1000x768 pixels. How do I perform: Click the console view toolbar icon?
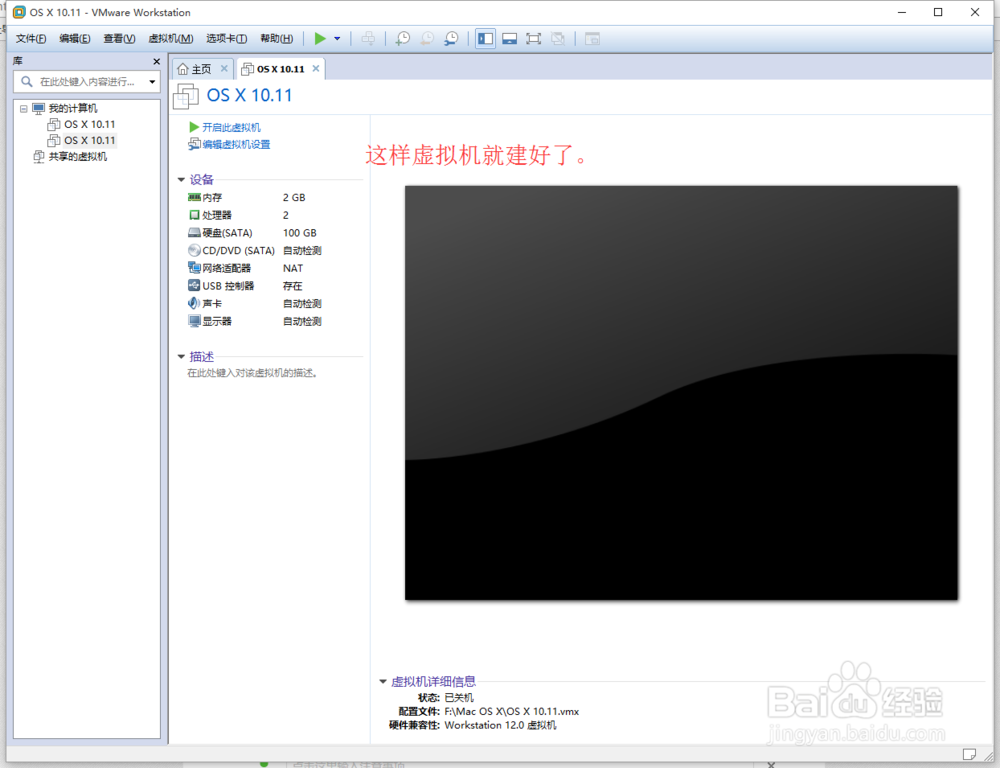tap(592, 38)
